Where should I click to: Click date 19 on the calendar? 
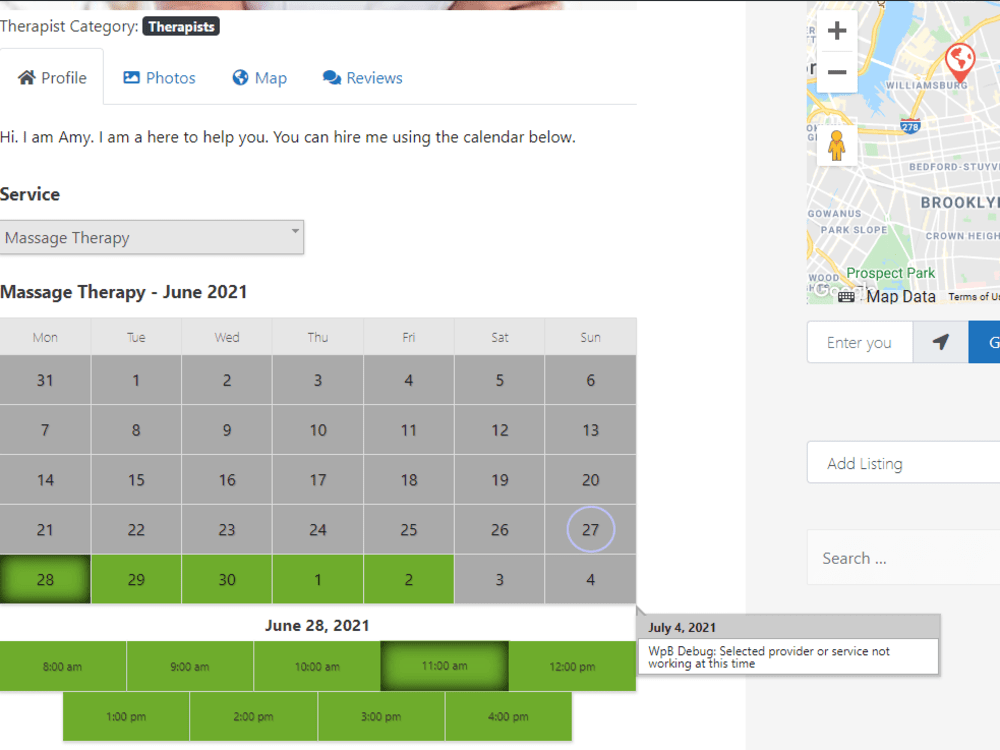click(499, 480)
